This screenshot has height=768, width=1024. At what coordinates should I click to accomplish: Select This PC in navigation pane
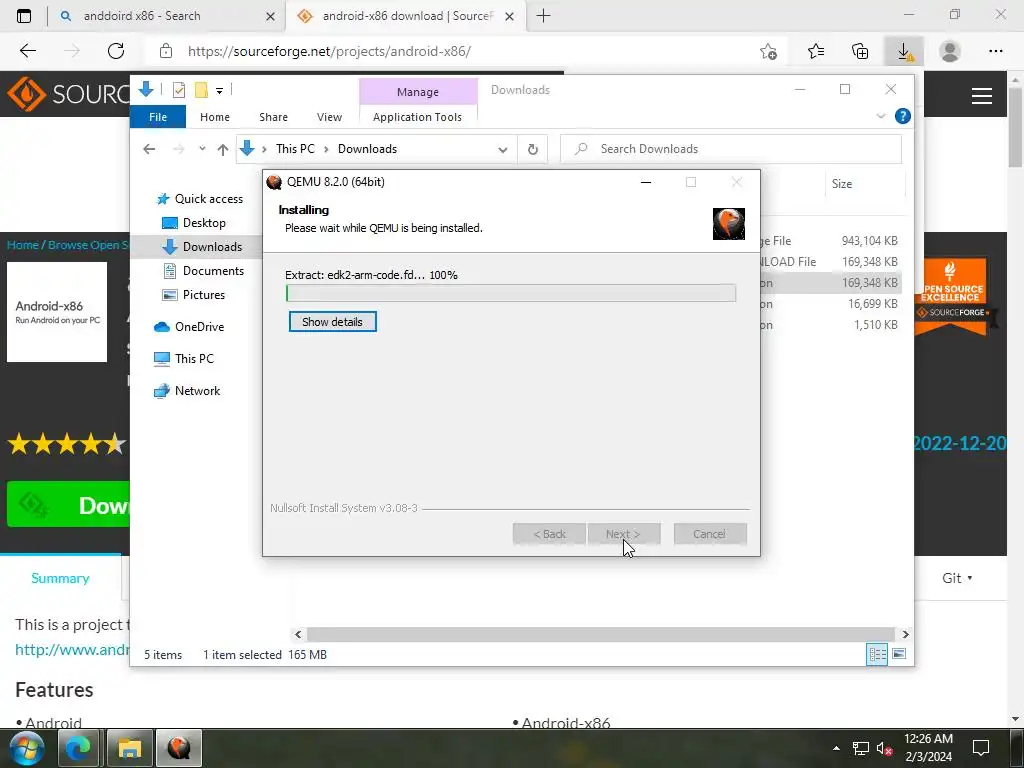194,359
